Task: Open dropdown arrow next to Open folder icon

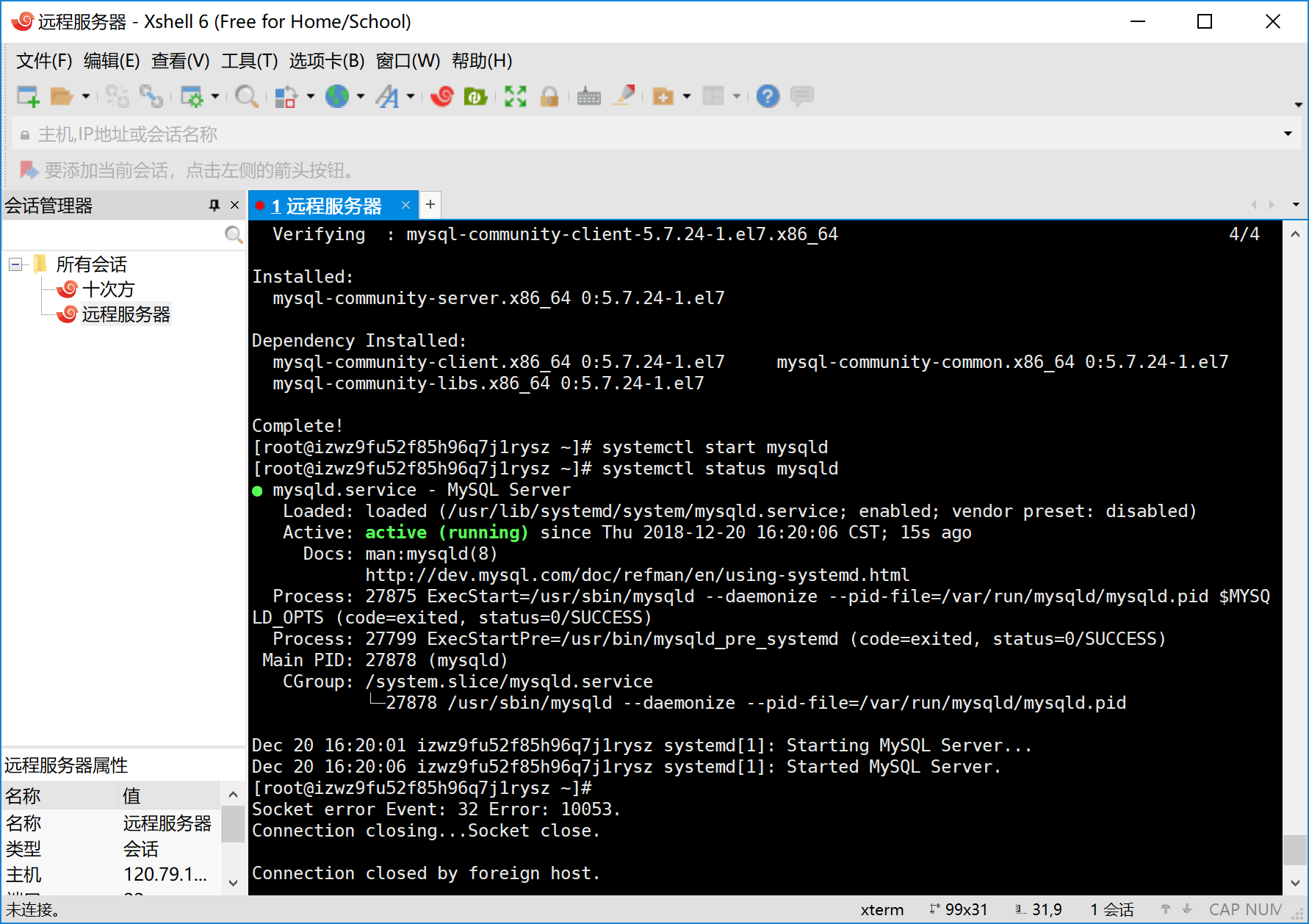Action: pos(86,96)
